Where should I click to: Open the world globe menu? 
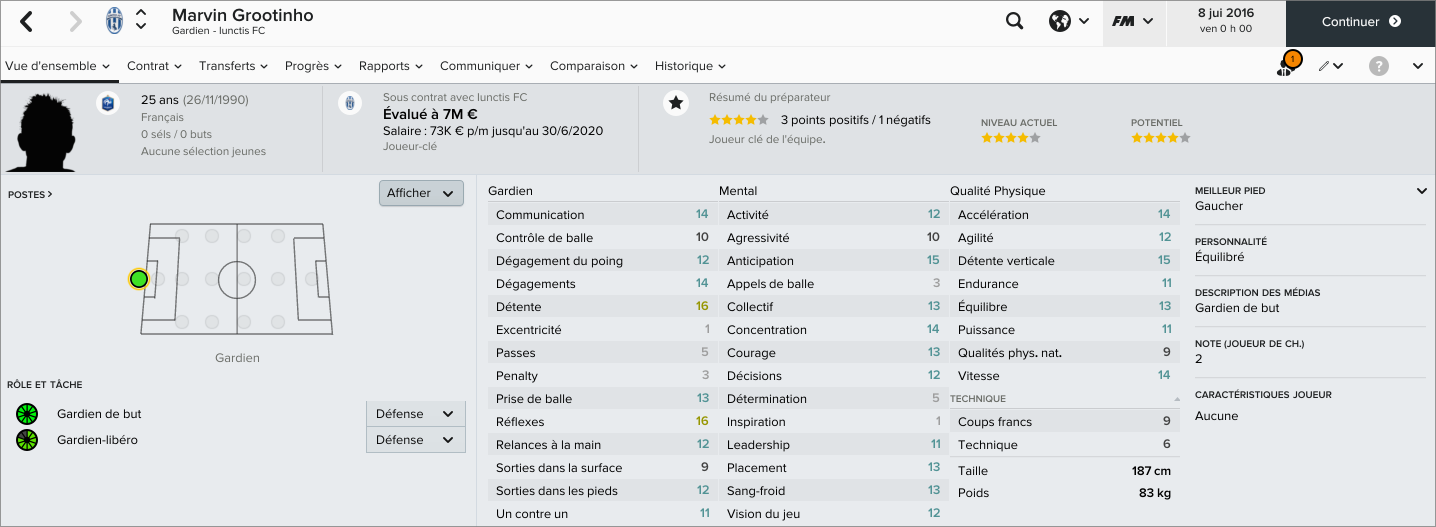[1068, 21]
